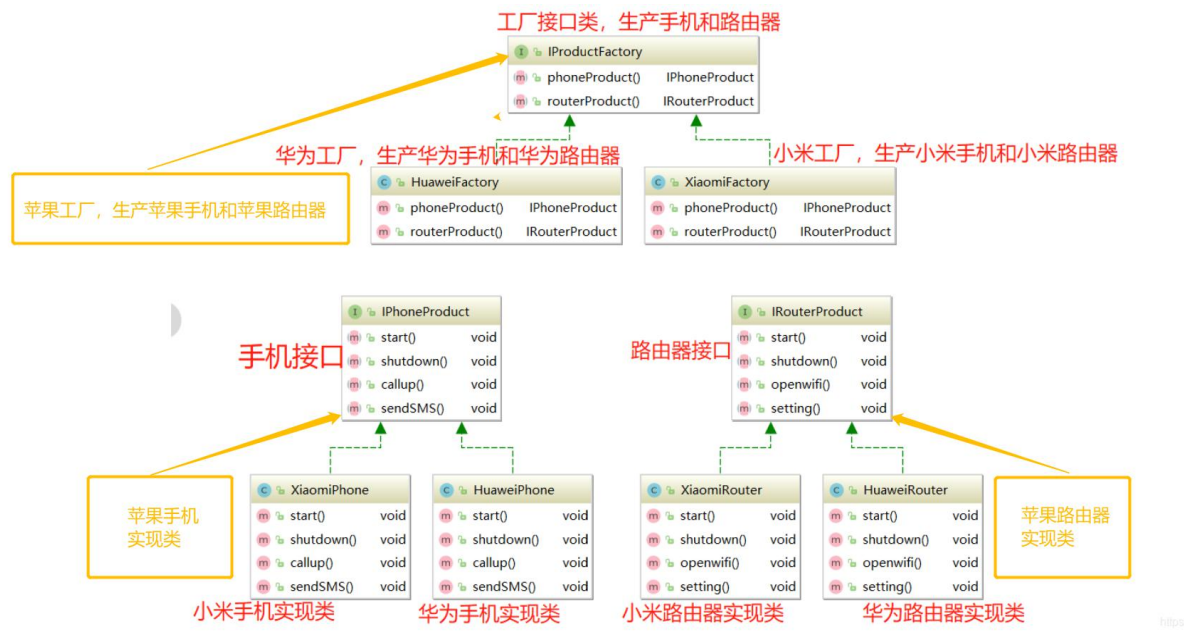
Task: Click the class icon of HuaweiFactory
Action: click(x=384, y=182)
